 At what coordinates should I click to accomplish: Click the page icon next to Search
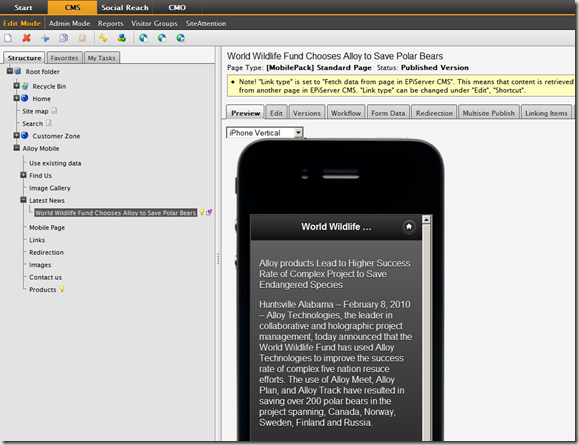pos(49,123)
